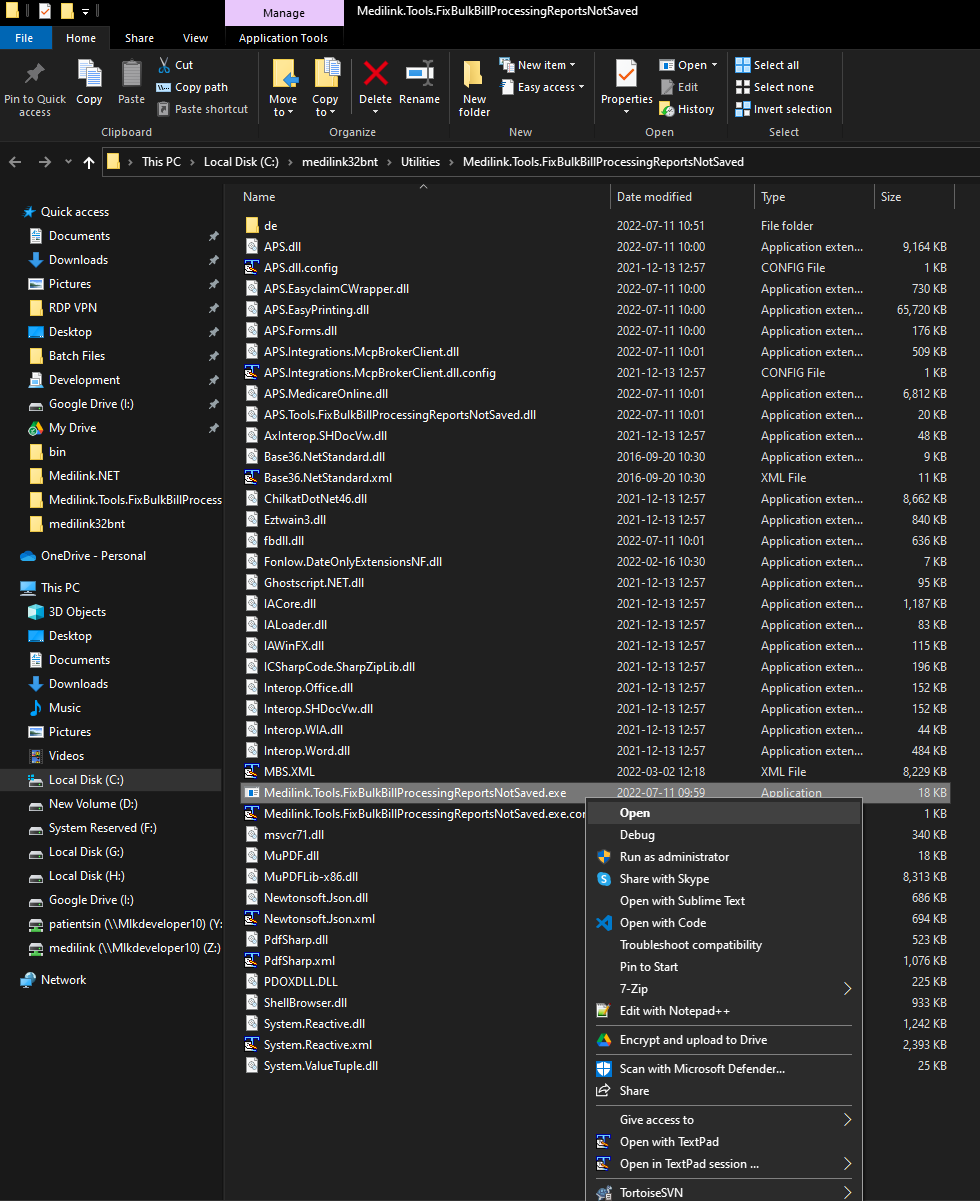Click Pin to Quick access icon
Viewport: 980px width, 1201px height.
pyautogui.click(x=35, y=75)
